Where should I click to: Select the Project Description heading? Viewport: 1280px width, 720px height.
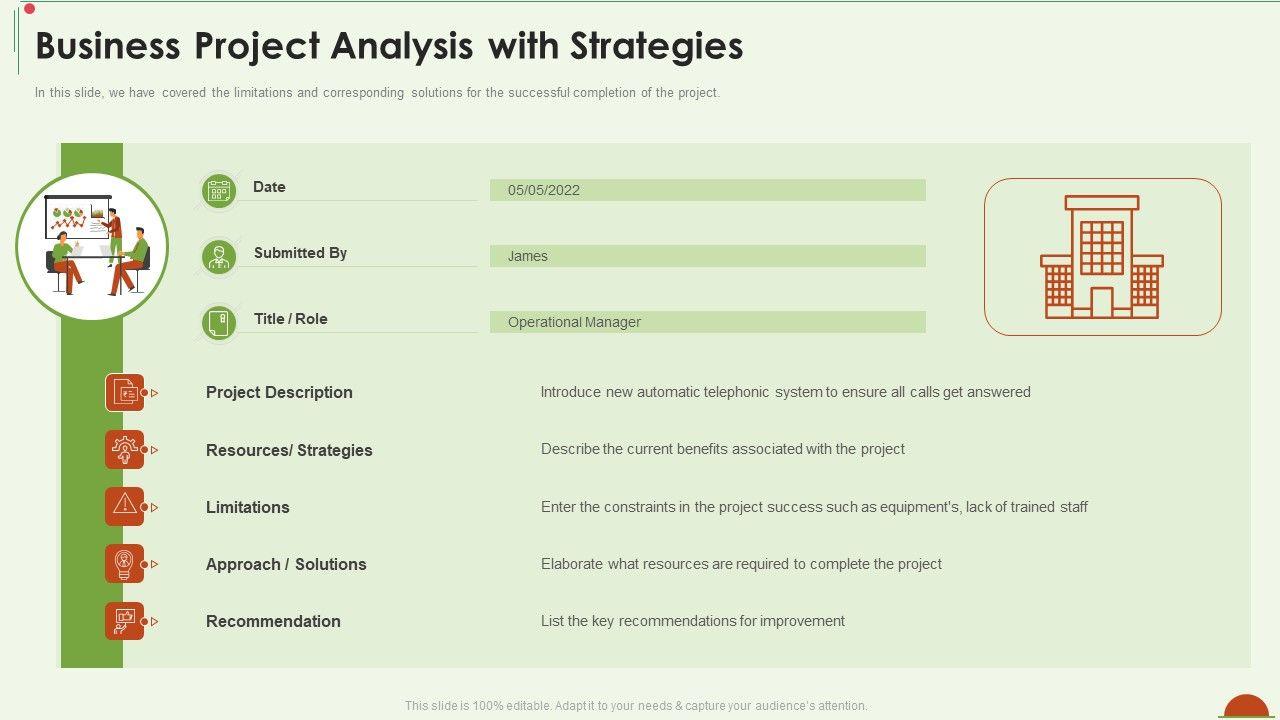[x=279, y=393]
